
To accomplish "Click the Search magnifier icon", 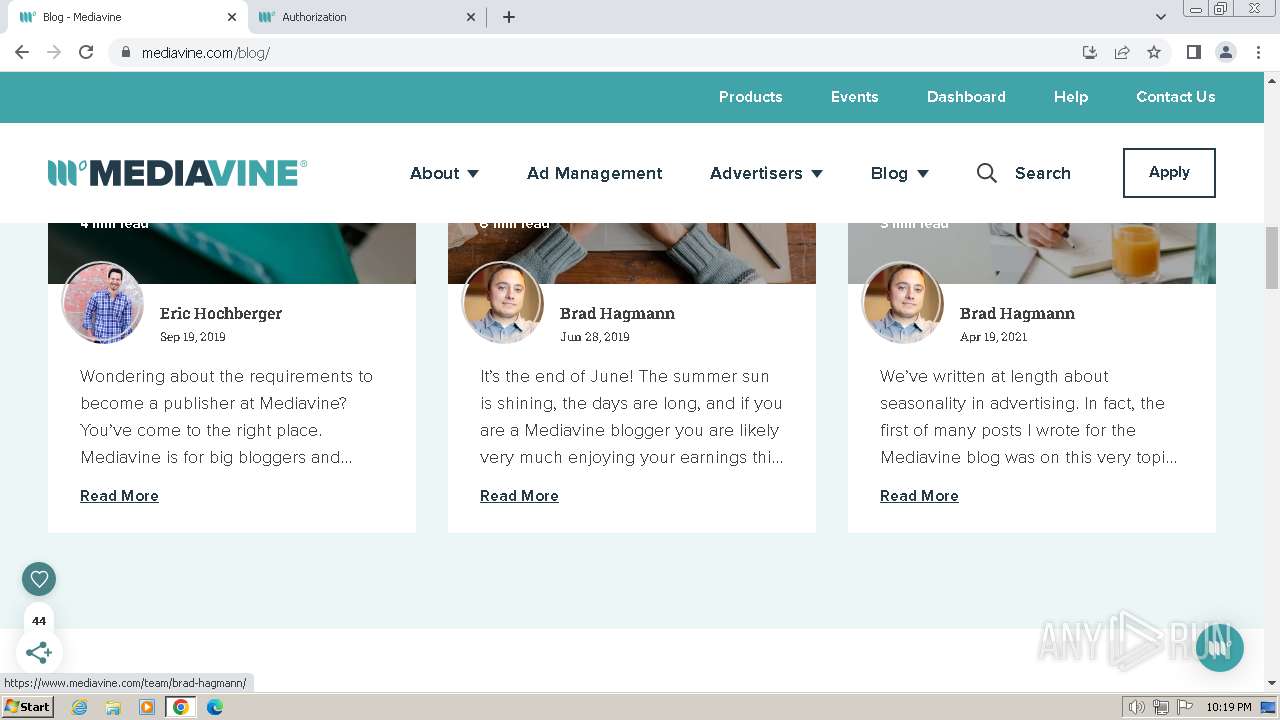I will (986, 173).
